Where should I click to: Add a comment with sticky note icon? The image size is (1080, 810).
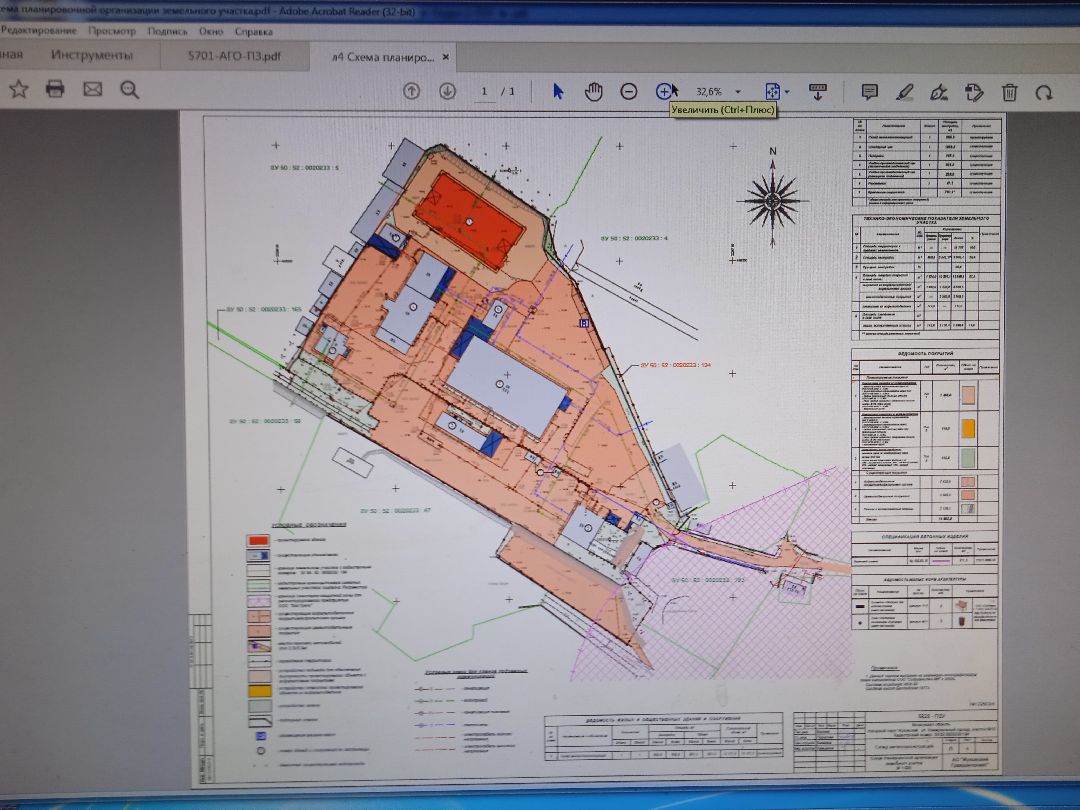pyautogui.click(x=869, y=92)
